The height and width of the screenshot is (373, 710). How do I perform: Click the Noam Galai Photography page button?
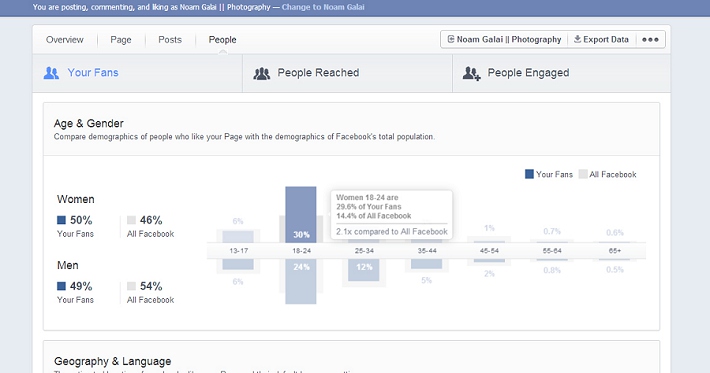coord(504,39)
